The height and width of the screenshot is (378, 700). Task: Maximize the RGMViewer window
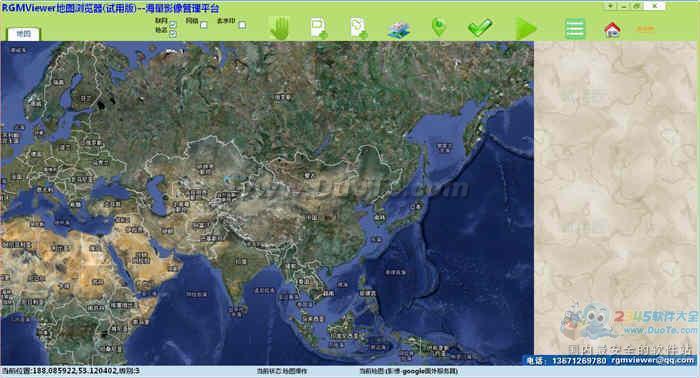click(637, 6)
